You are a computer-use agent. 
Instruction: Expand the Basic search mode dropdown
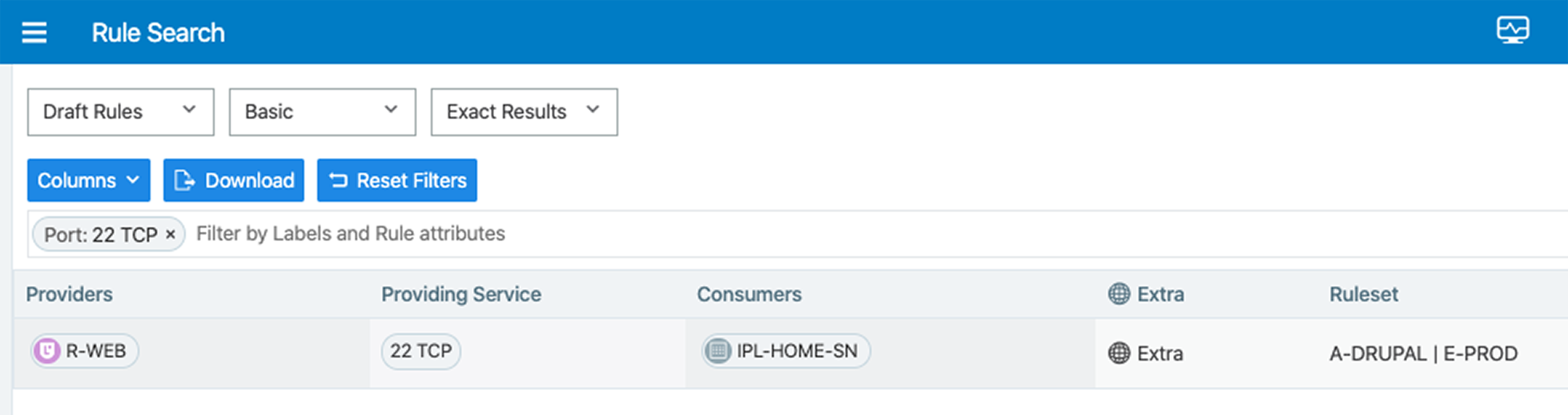323,112
